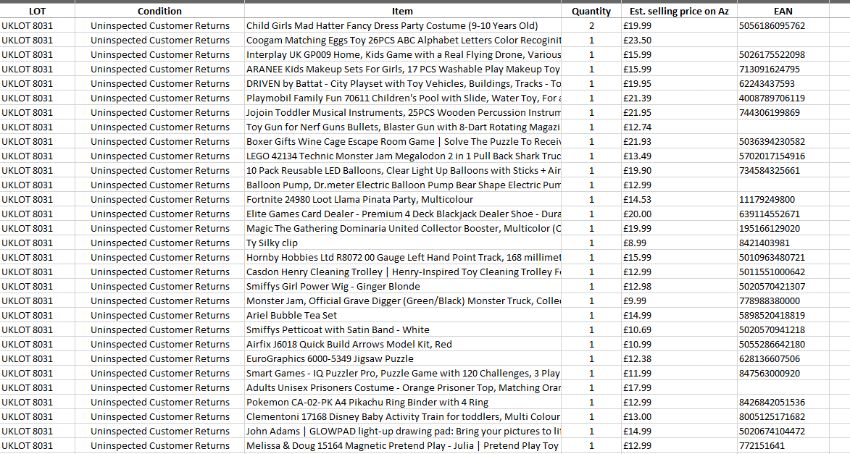
Task: Select EAN 8421403981 cell
Action: pyautogui.click(x=783, y=243)
